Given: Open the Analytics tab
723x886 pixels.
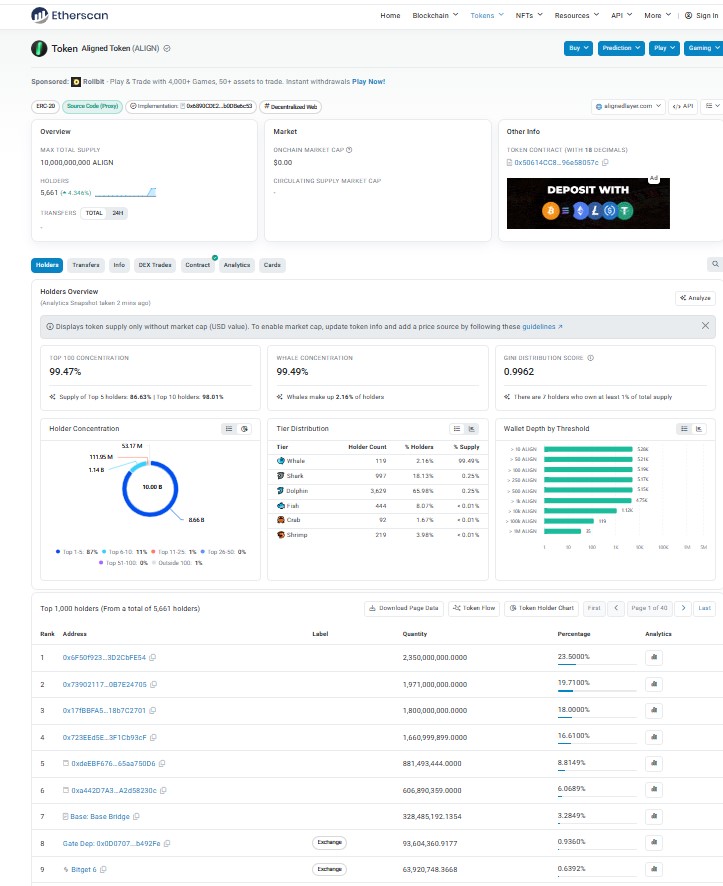Looking at the screenshot, I should (x=237, y=265).
